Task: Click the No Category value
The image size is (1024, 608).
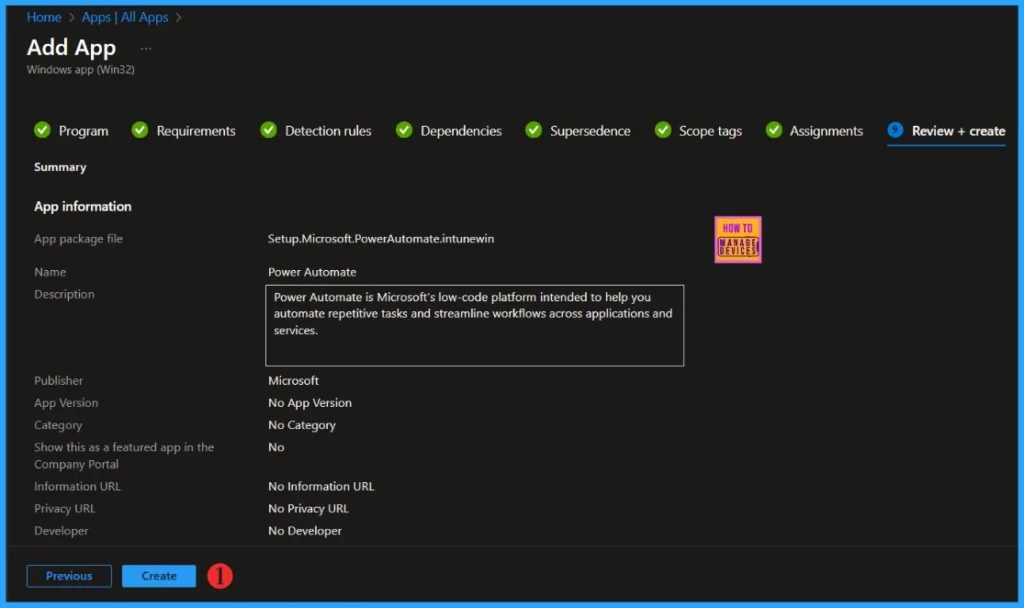Action: [x=302, y=425]
